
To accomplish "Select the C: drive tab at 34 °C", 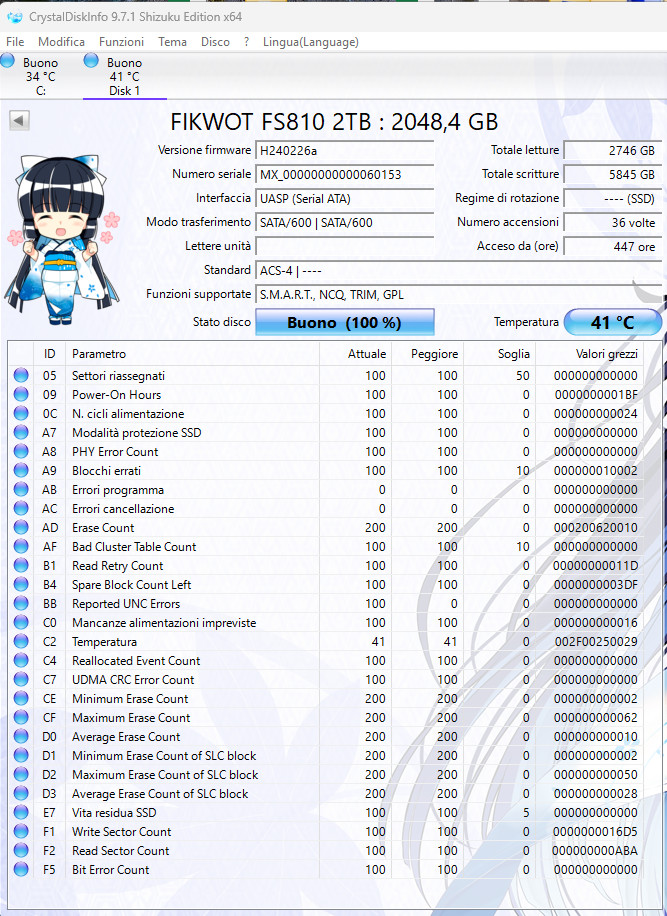I will coord(41,76).
